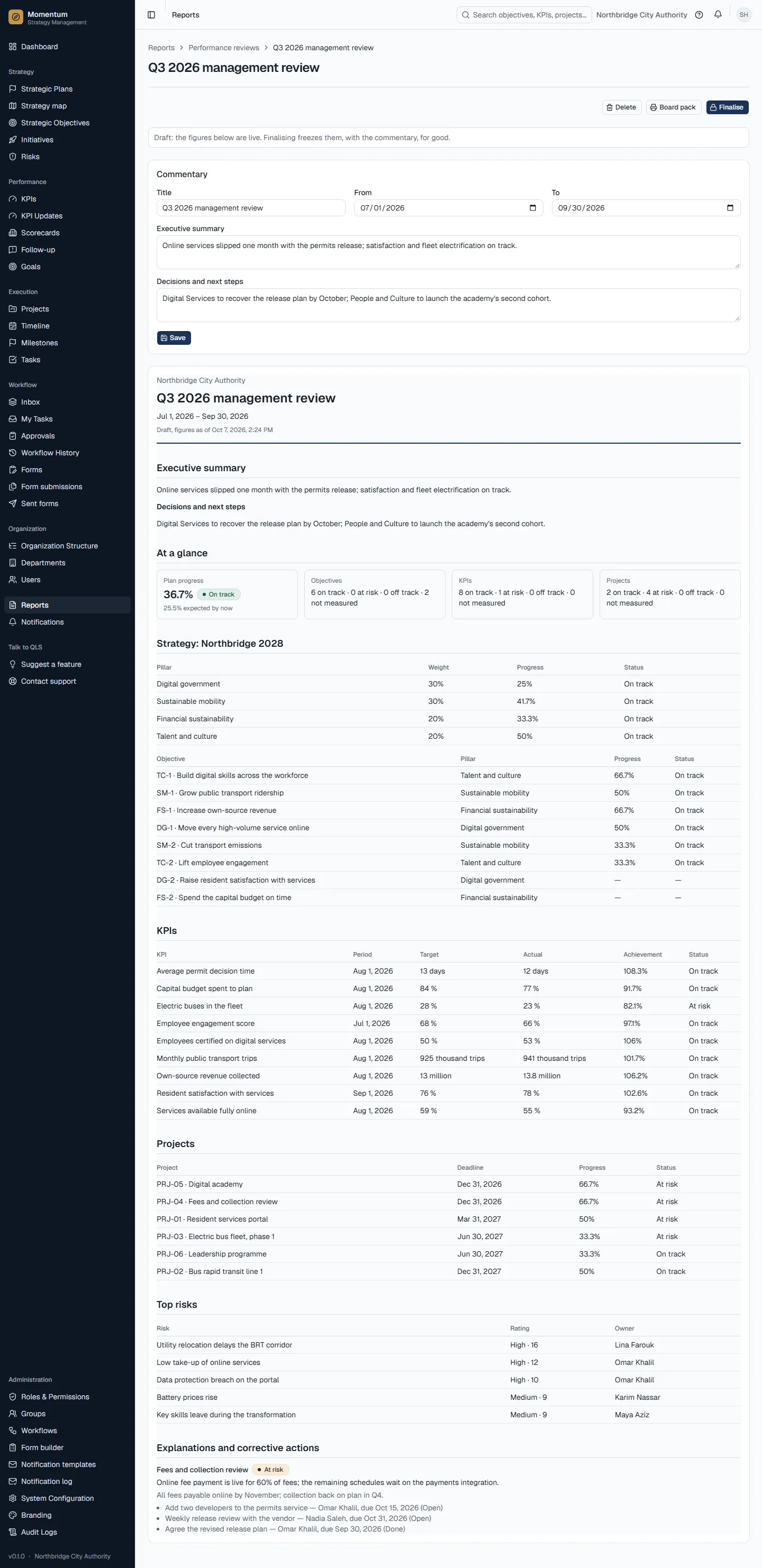
Task: Click the Workflow History icon
Action: click(13, 453)
